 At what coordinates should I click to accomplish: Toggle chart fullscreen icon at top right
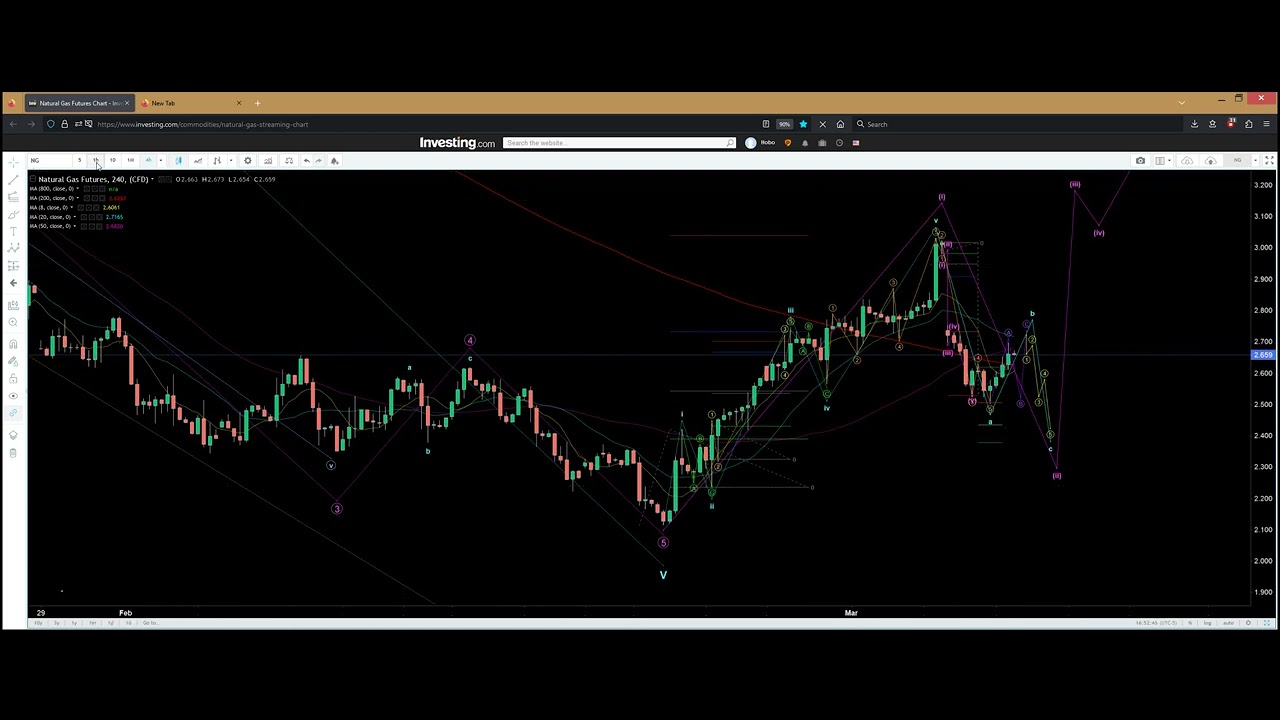point(1269,160)
